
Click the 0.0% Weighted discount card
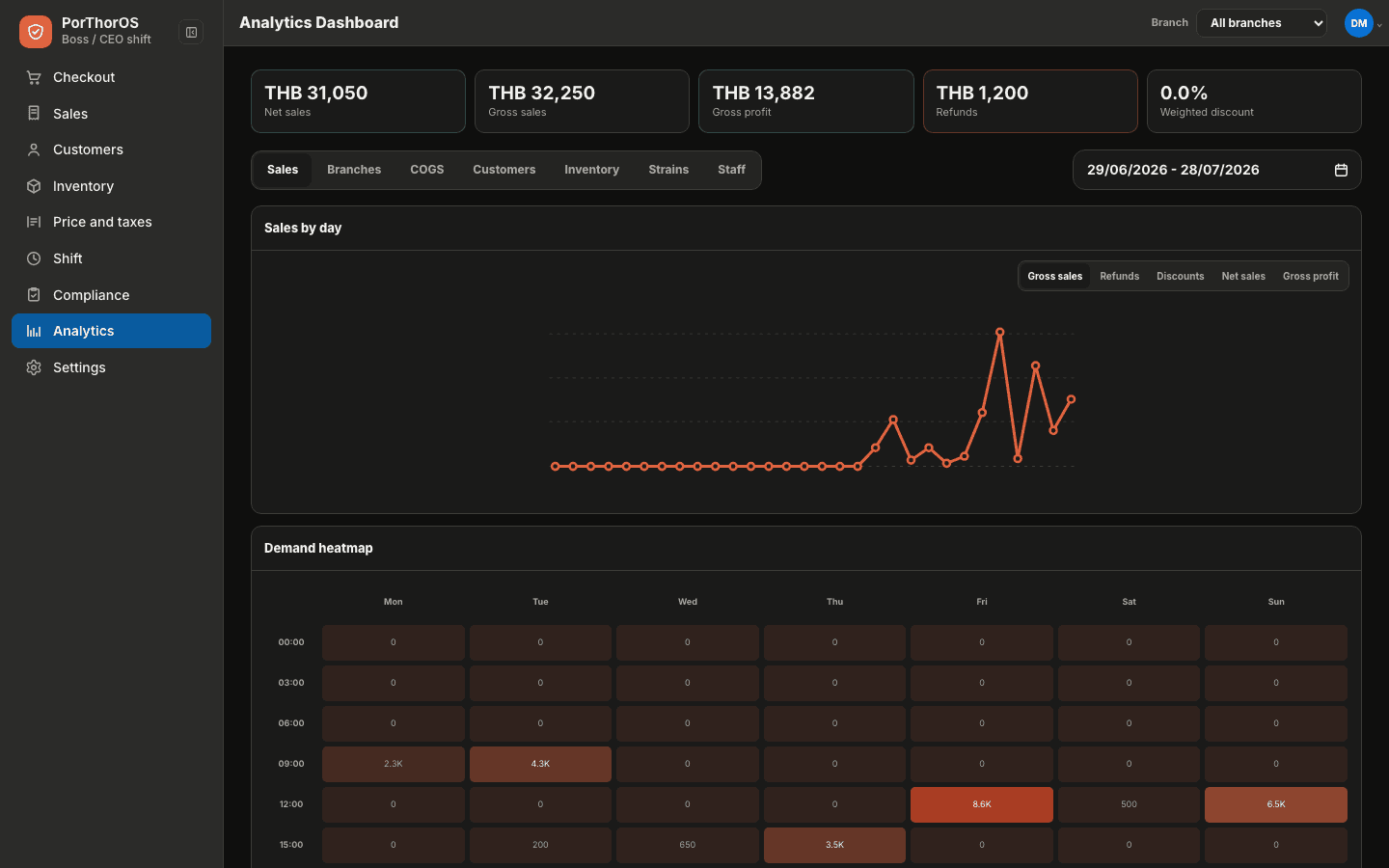click(x=1254, y=101)
